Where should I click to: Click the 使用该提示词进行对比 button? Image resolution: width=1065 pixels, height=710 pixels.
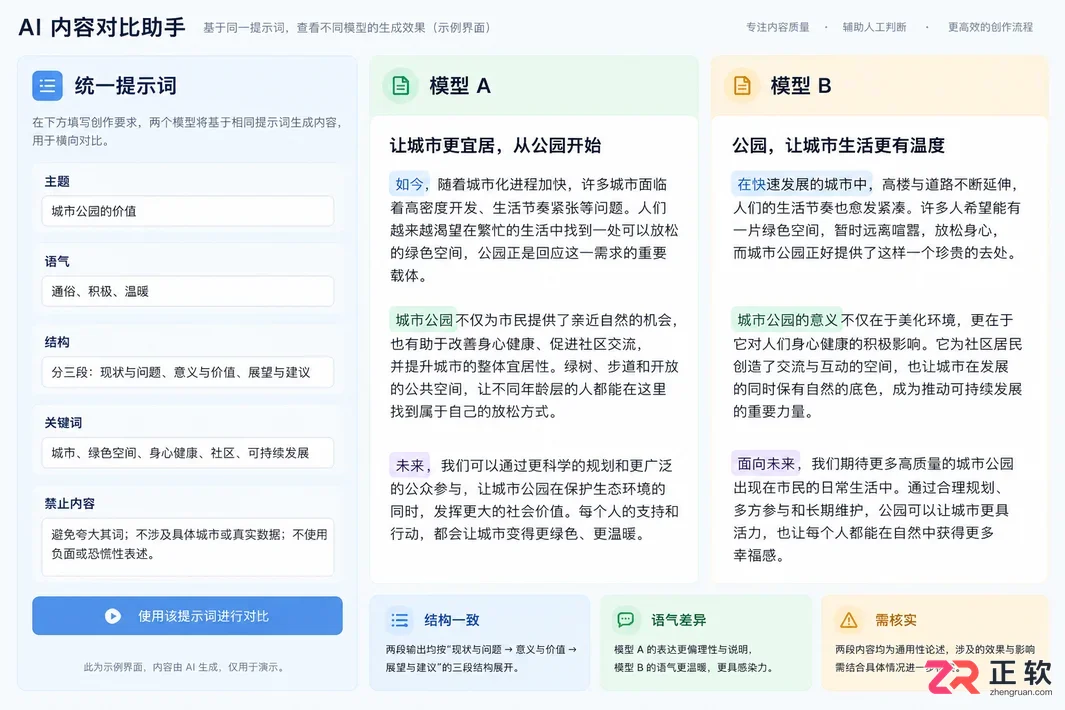point(187,616)
